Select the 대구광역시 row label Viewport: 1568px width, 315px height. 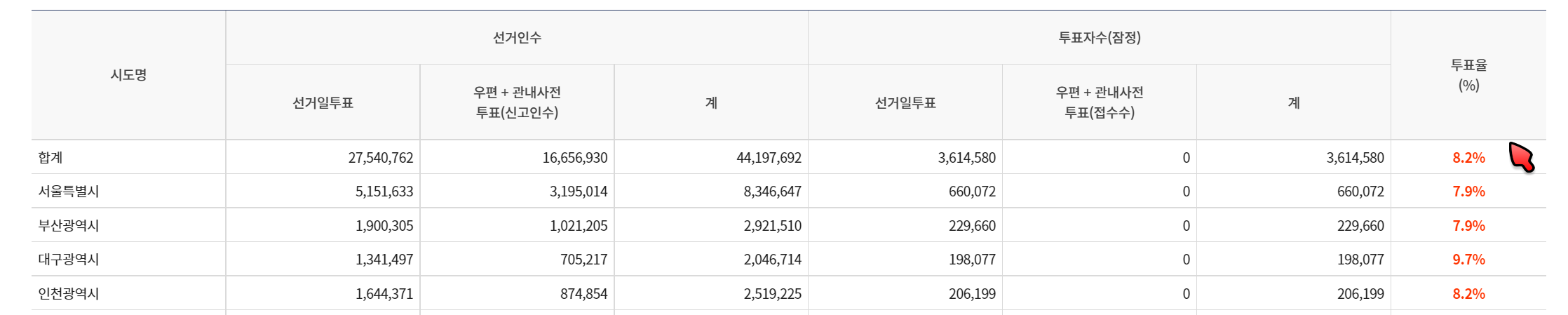(x=69, y=260)
